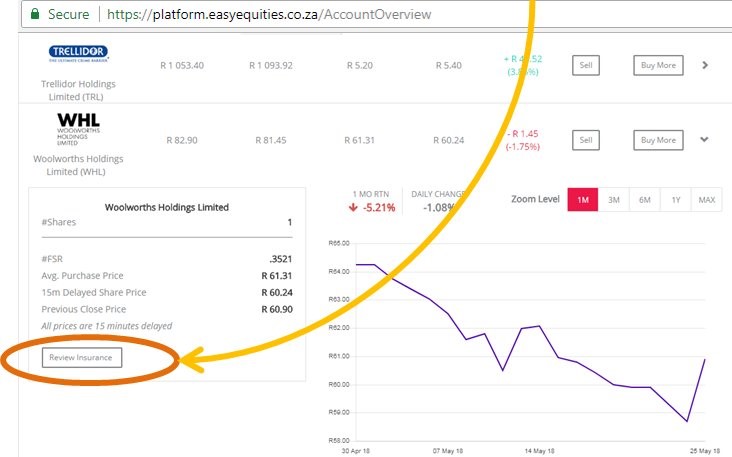
Task: Click the Review Insurance button
Action: [84, 357]
